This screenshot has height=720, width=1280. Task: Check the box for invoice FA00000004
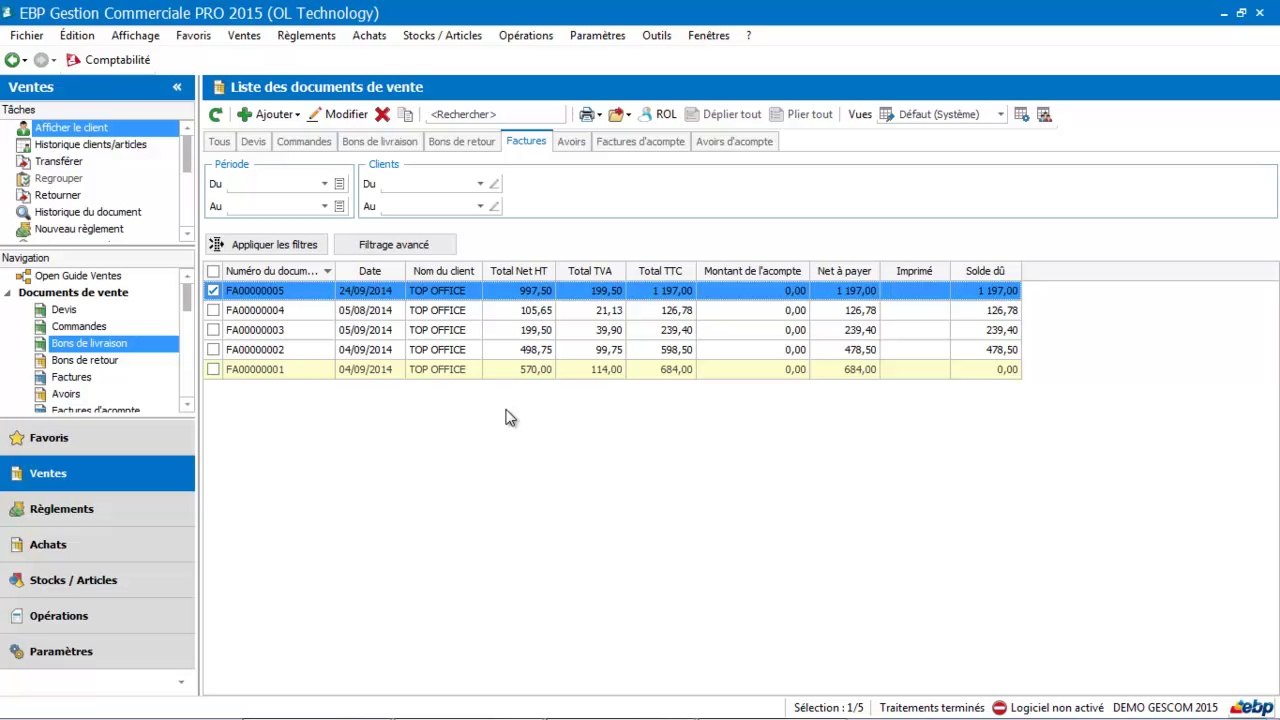coord(213,310)
